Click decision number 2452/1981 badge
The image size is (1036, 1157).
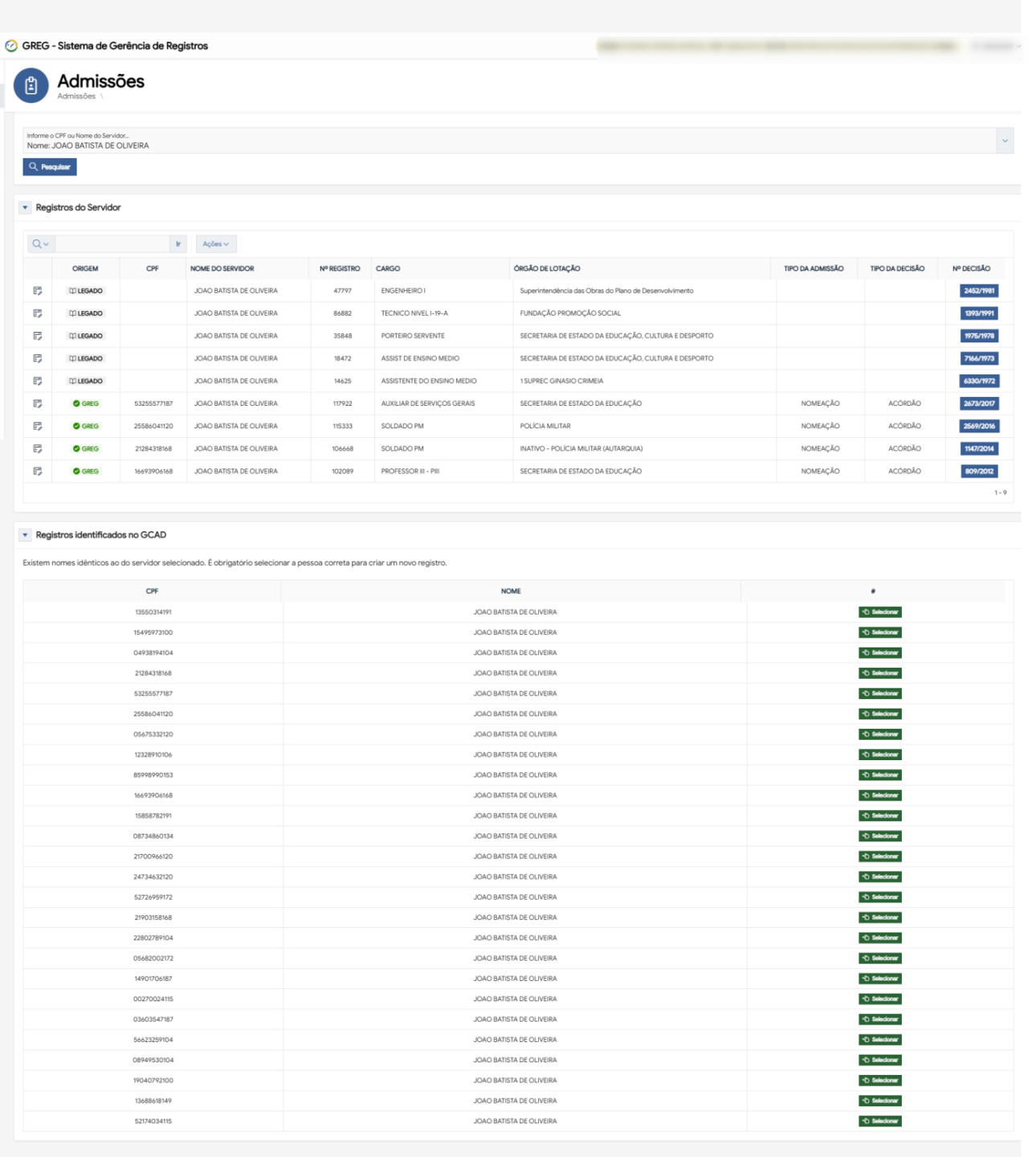979,291
